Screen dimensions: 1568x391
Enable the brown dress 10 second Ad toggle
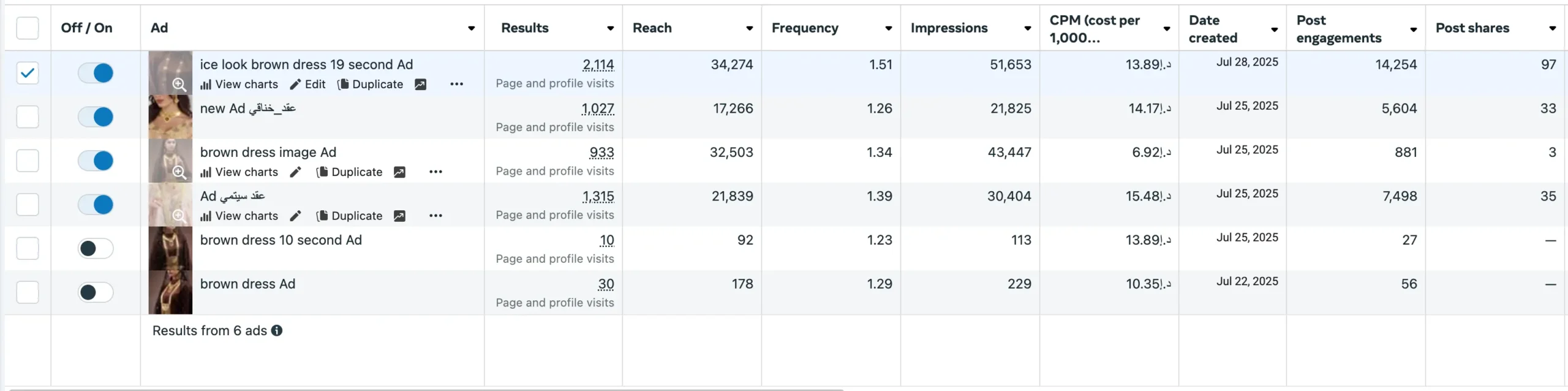[x=96, y=249]
